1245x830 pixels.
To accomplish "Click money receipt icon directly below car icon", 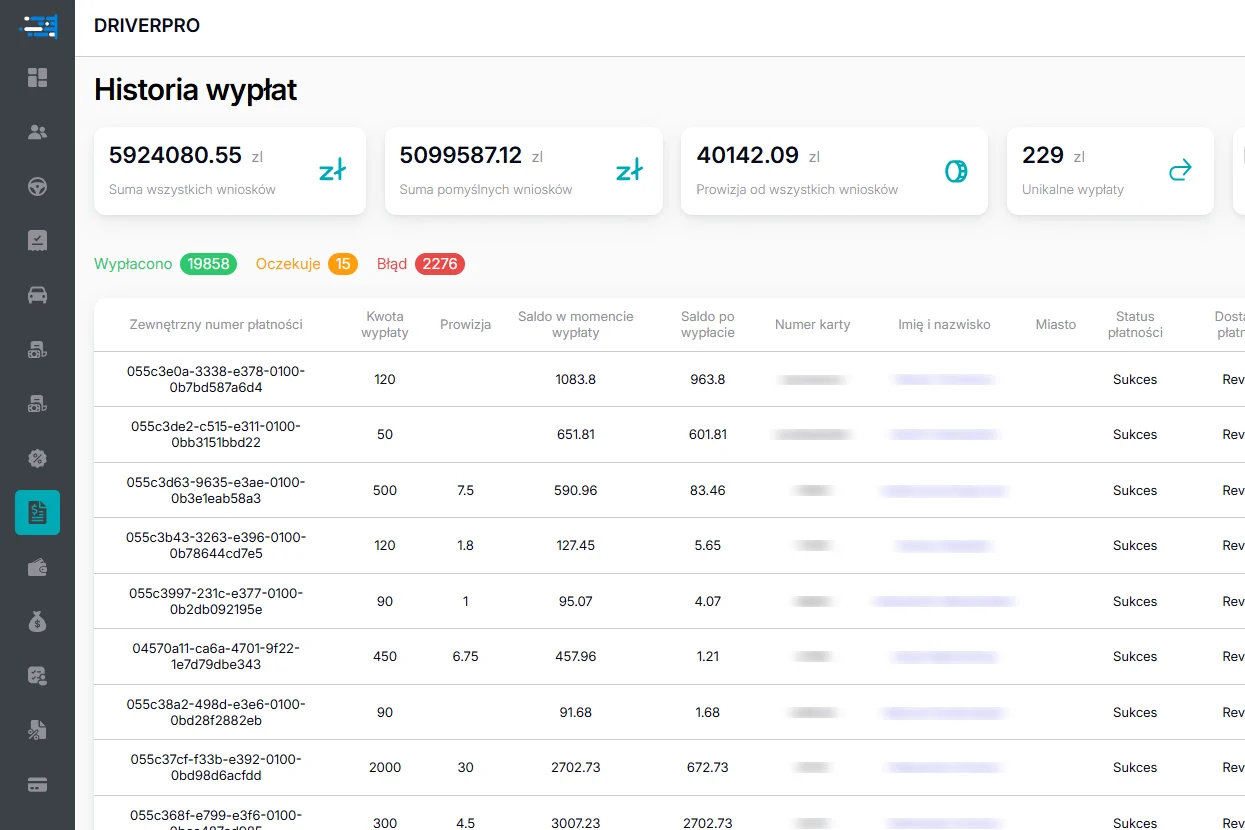I will coord(37,349).
